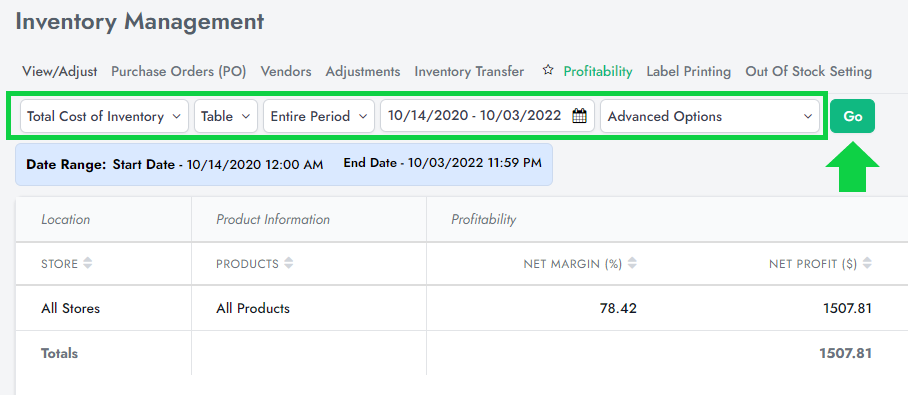Switch to the View/Adjust tab
This screenshot has width=908, height=395.
pos(60,71)
